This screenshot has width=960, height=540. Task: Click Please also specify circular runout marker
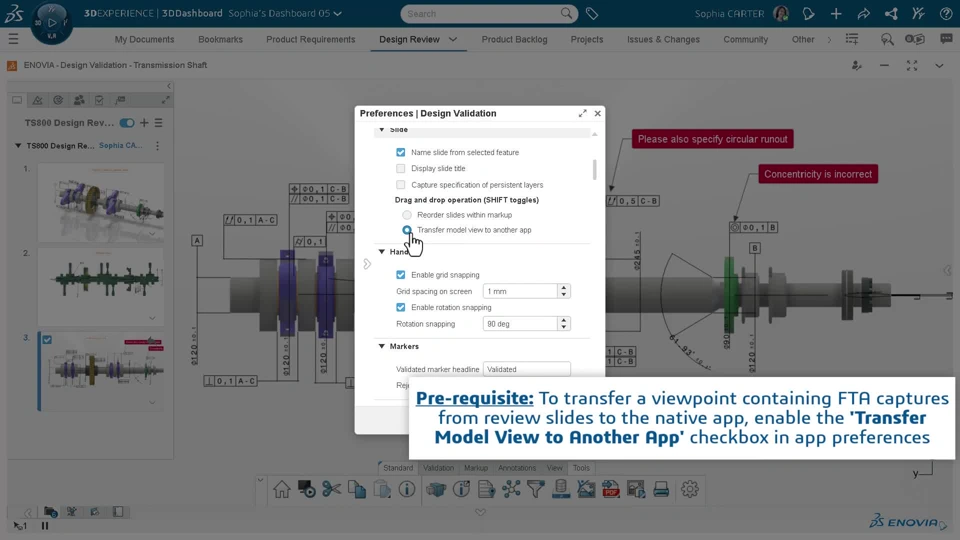click(713, 139)
